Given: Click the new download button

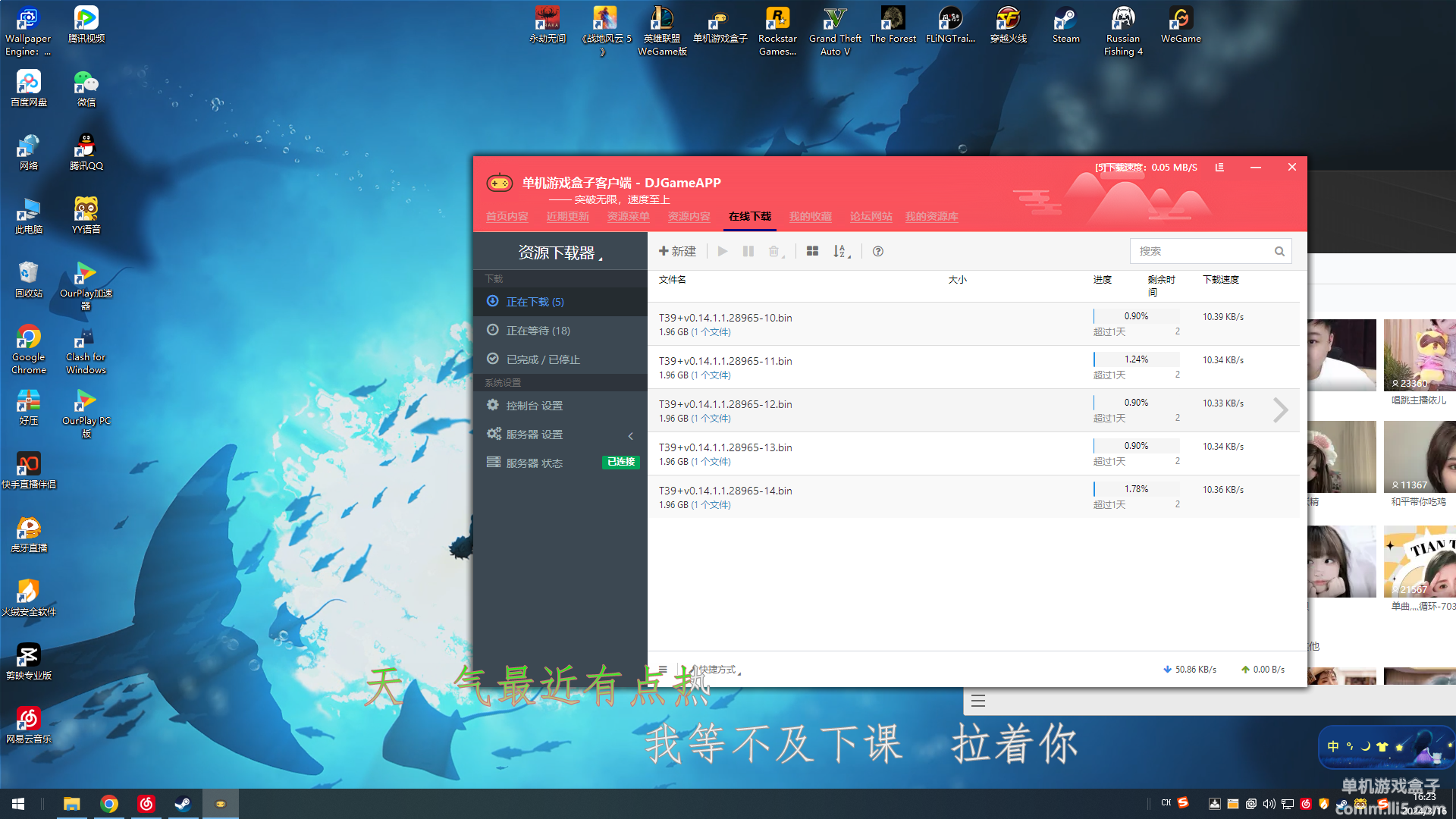Looking at the screenshot, I should [676, 251].
